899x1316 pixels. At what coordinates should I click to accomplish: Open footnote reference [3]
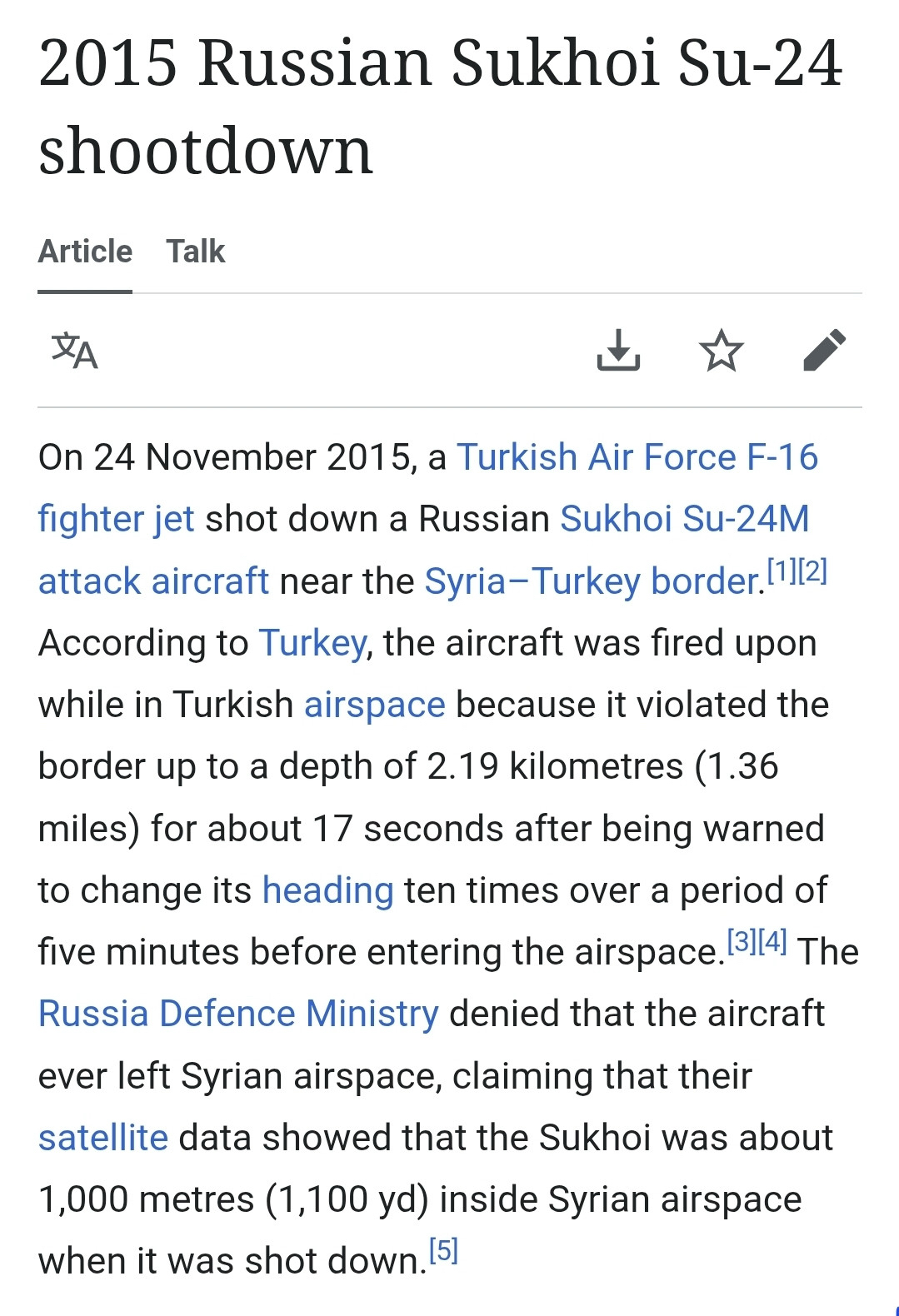point(742,942)
